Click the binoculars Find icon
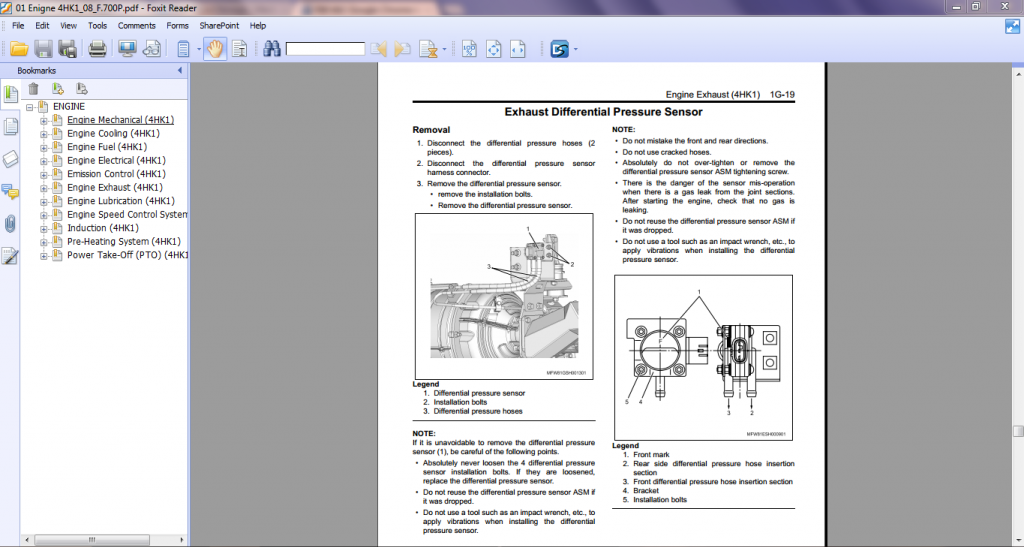 pyautogui.click(x=271, y=48)
